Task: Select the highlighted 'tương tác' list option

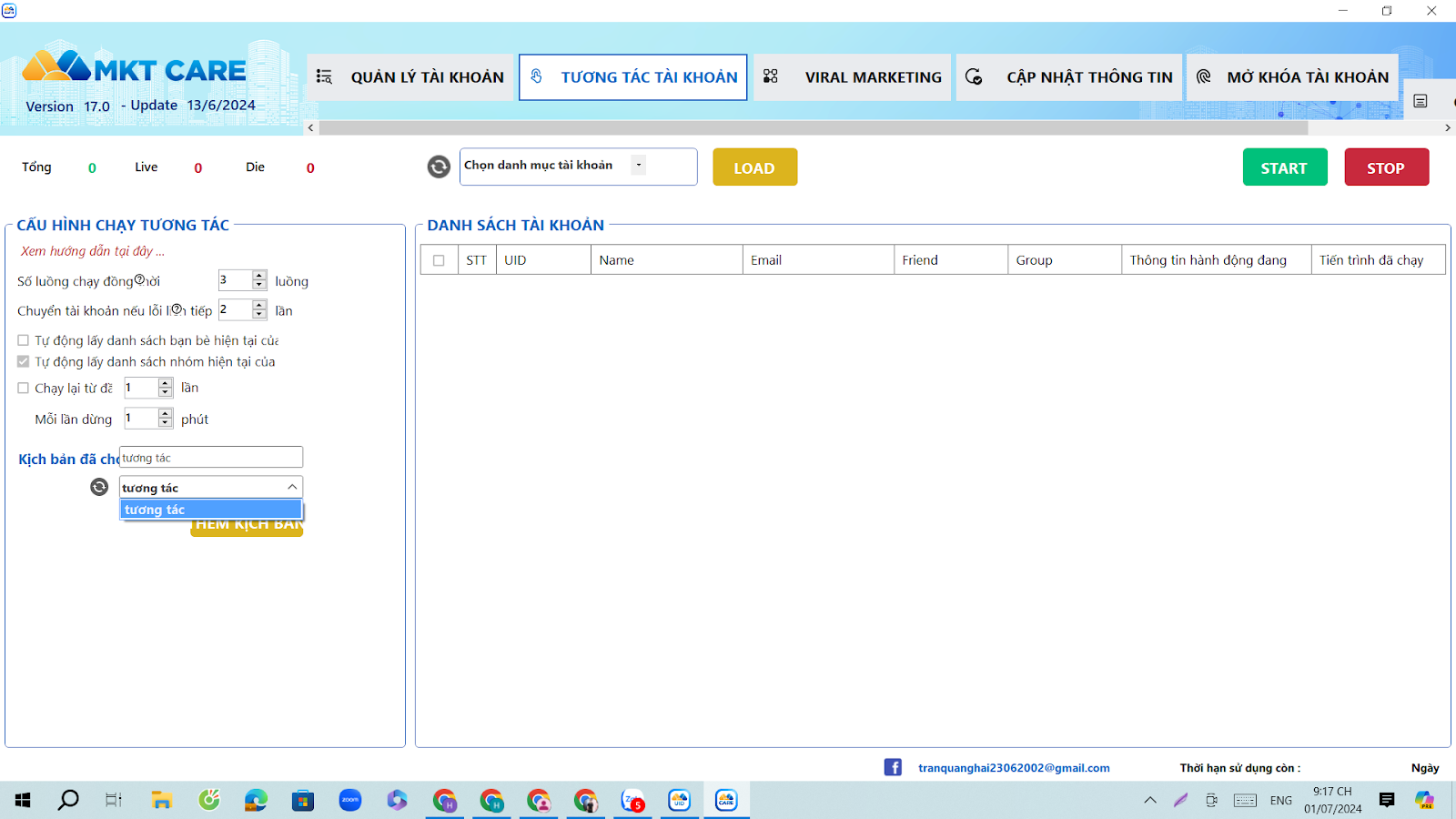Action: tap(210, 510)
